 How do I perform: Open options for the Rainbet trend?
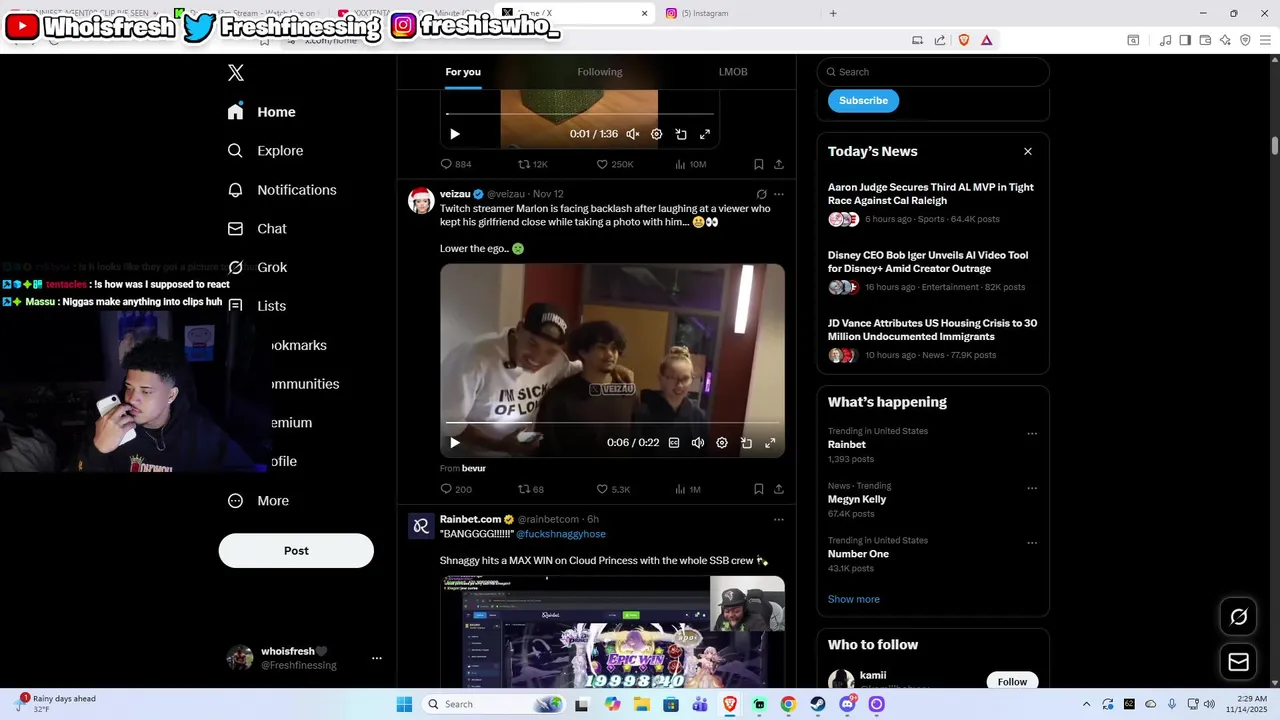tap(1032, 434)
